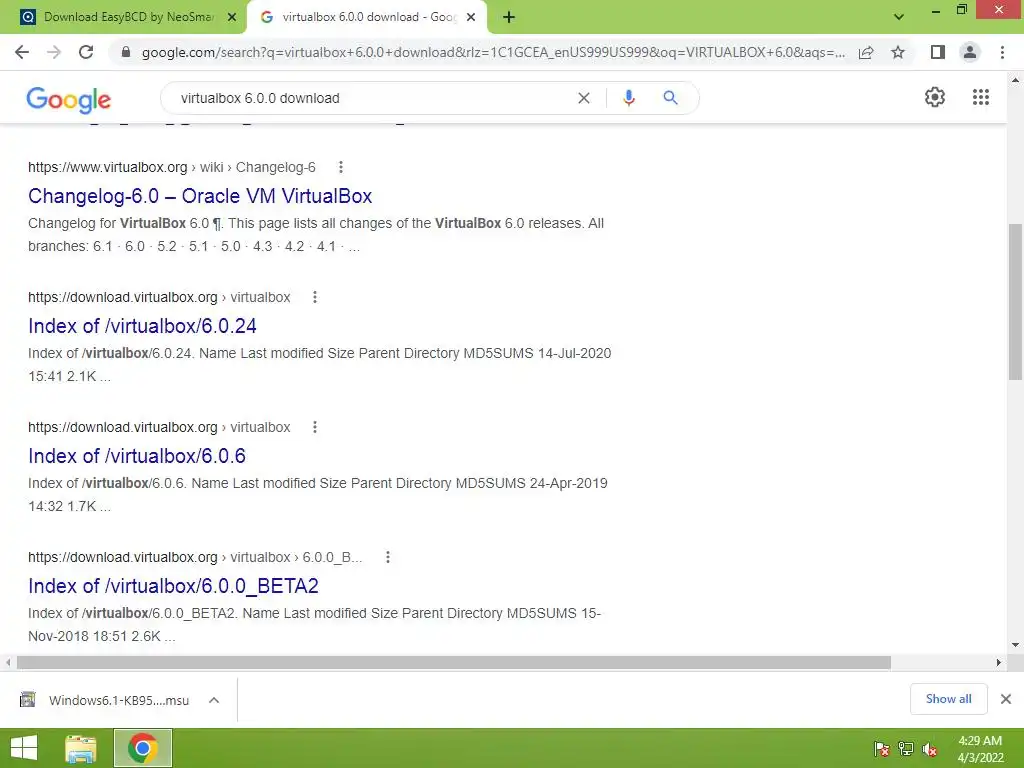This screenshot has width=1024, height=768.
Task: Open Changelog-6.0 – Oracle VM VirtualBox
Action: pos(200,196)
